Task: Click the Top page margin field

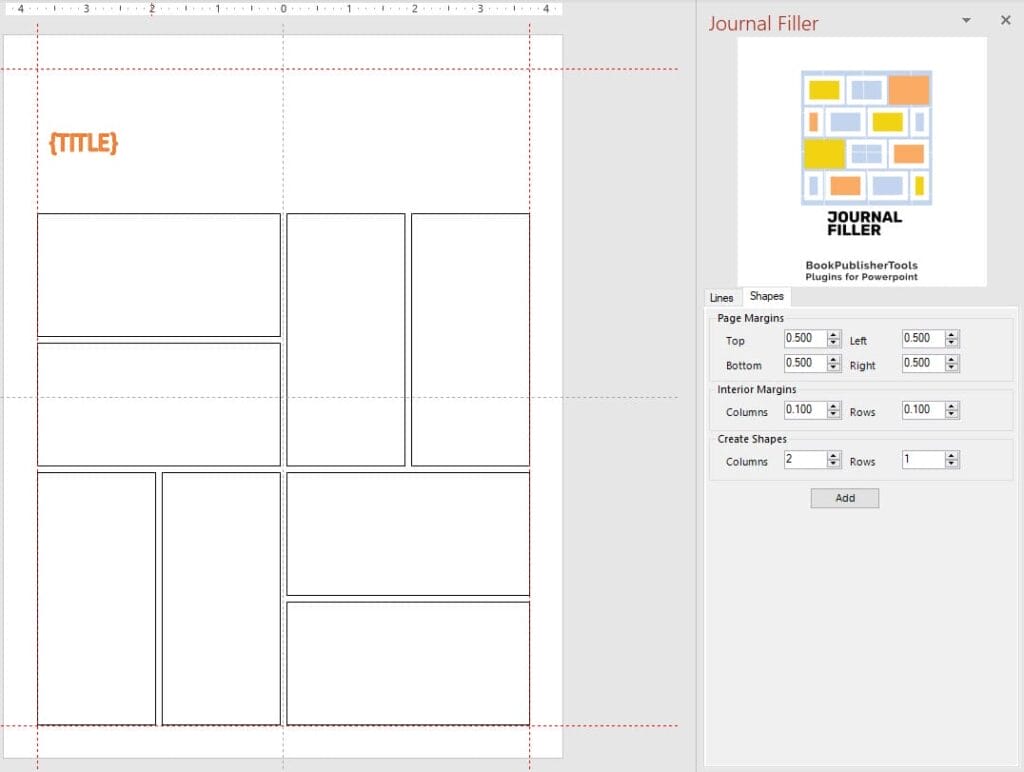Action: click(x=804, y=339)
